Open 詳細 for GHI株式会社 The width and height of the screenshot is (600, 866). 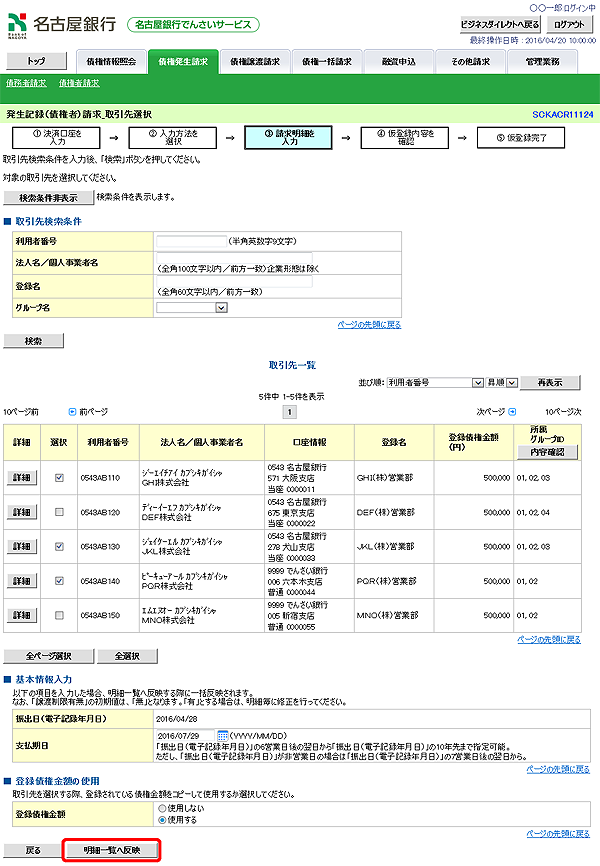[x=22, y=478]
